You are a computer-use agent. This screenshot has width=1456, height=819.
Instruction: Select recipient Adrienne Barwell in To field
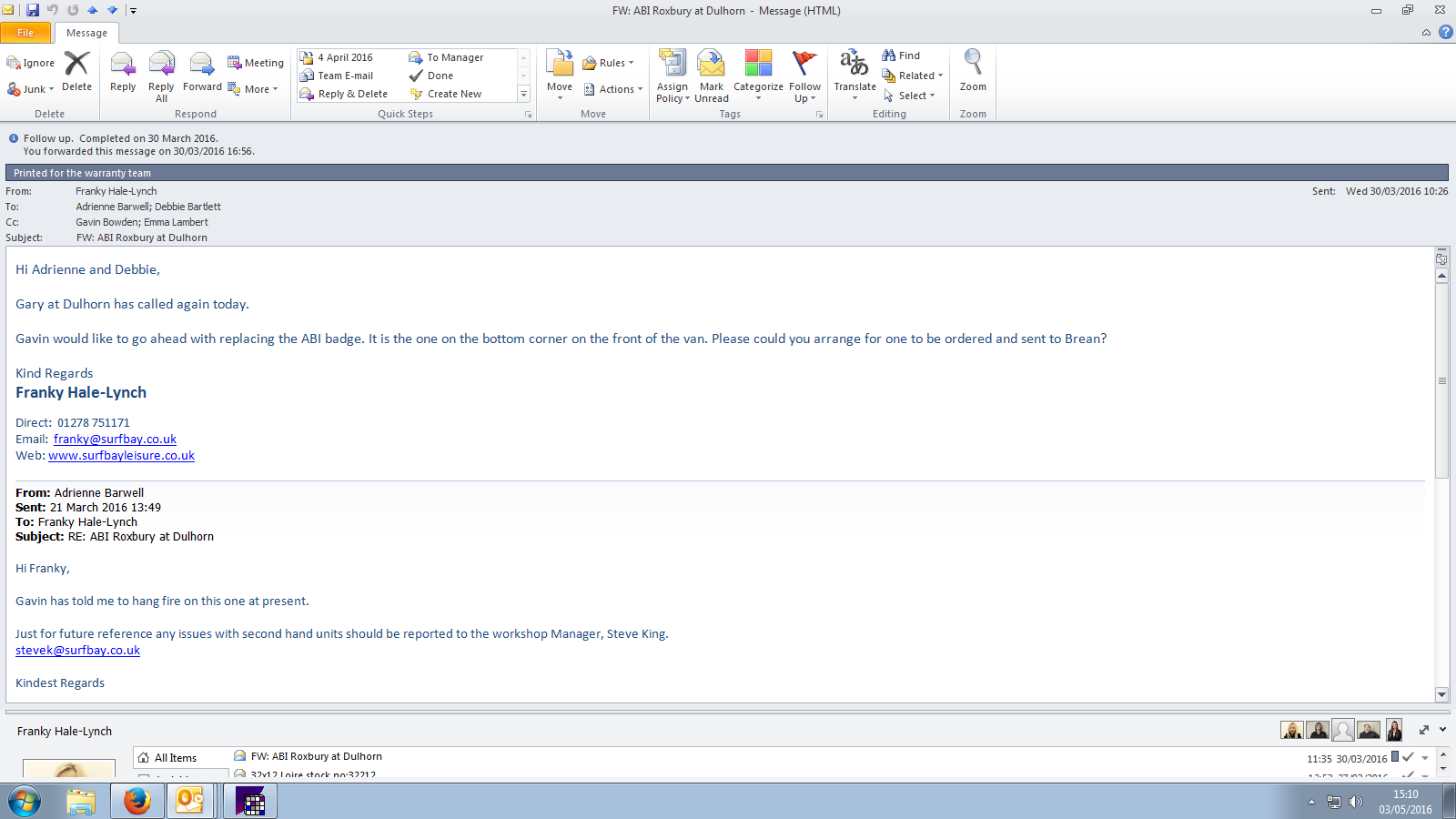pos(113,207)
